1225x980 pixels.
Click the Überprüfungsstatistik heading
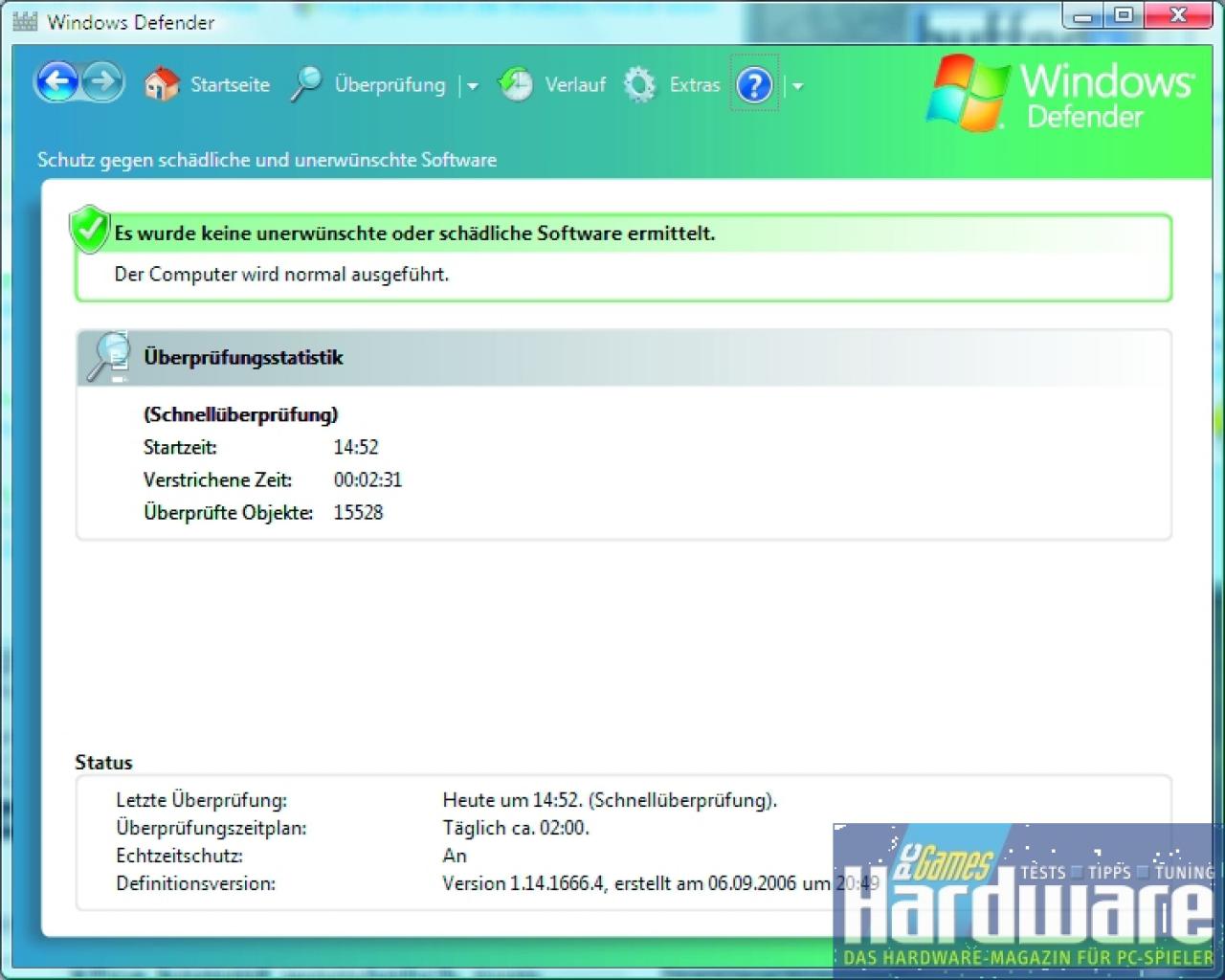pyautogui.click(x=243, y=358)
